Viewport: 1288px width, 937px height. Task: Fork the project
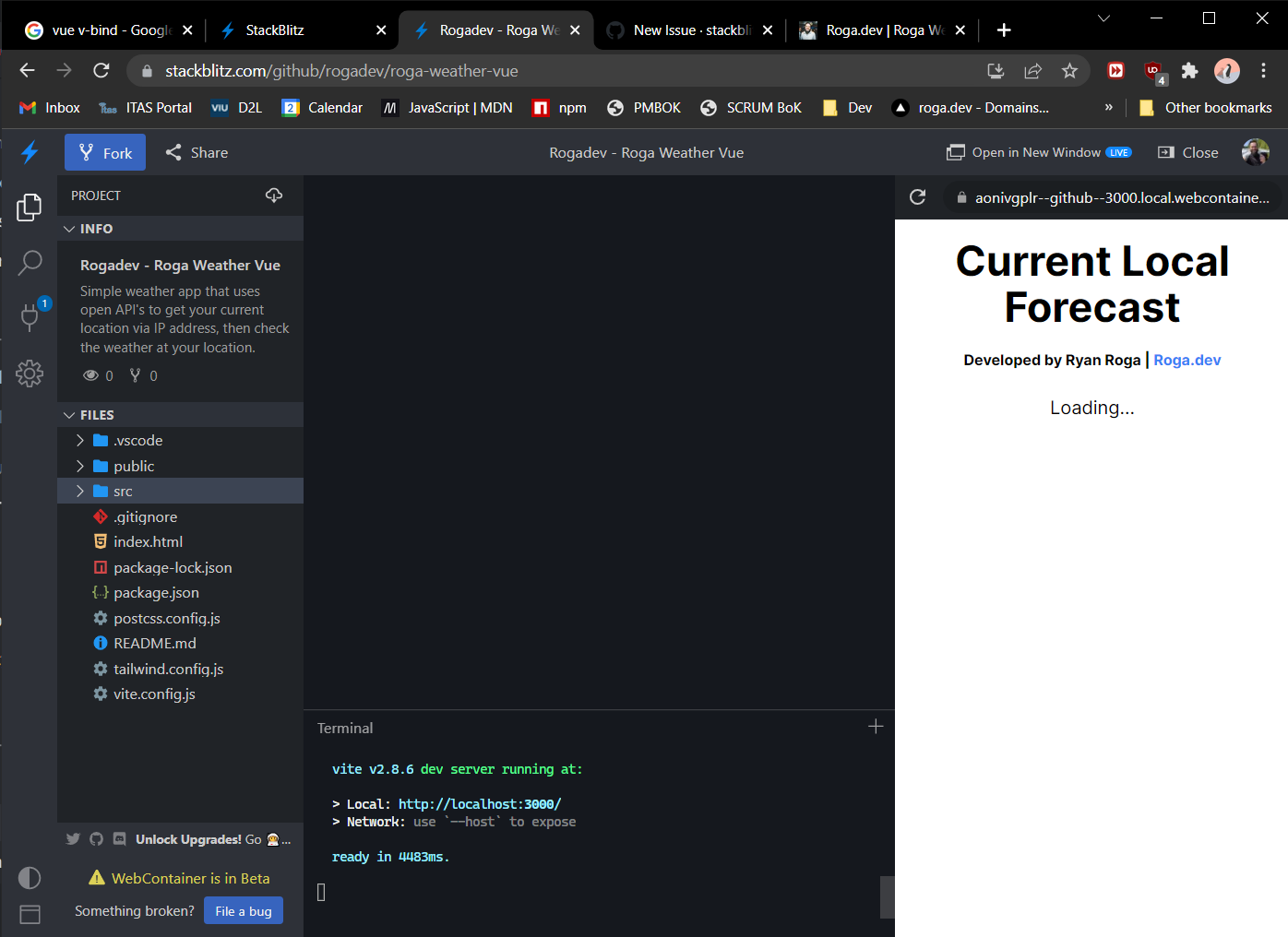click(104, 152)
